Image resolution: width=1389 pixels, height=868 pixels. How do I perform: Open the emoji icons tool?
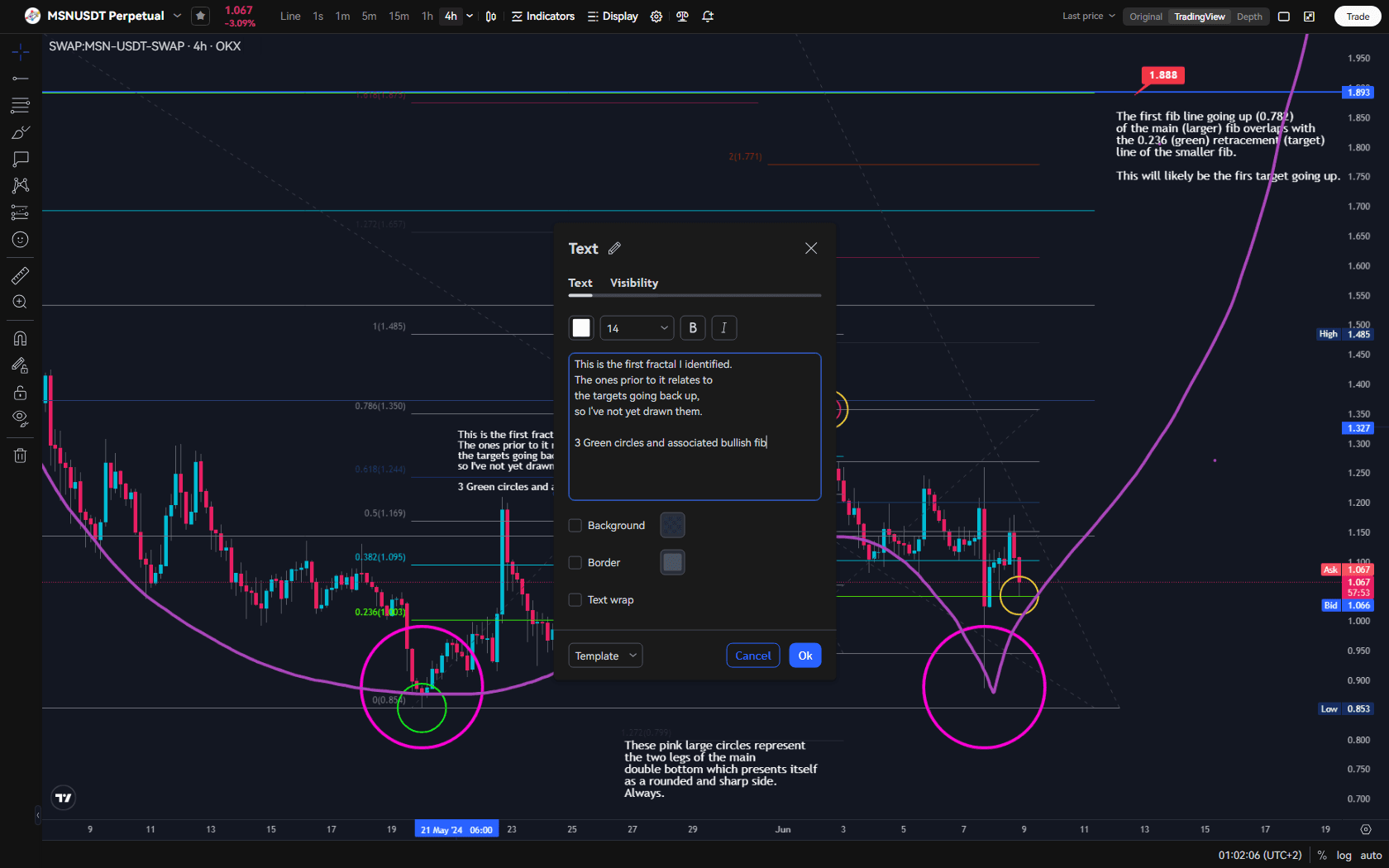[21, 240]
